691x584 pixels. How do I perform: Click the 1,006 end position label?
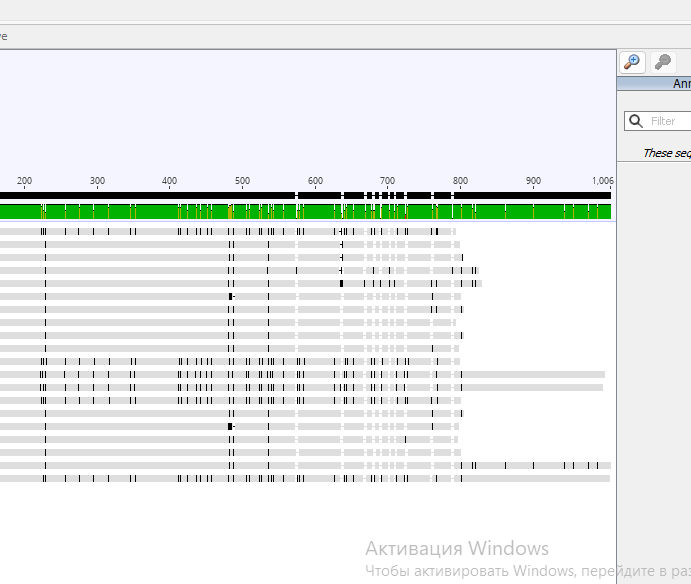(602, 181)
